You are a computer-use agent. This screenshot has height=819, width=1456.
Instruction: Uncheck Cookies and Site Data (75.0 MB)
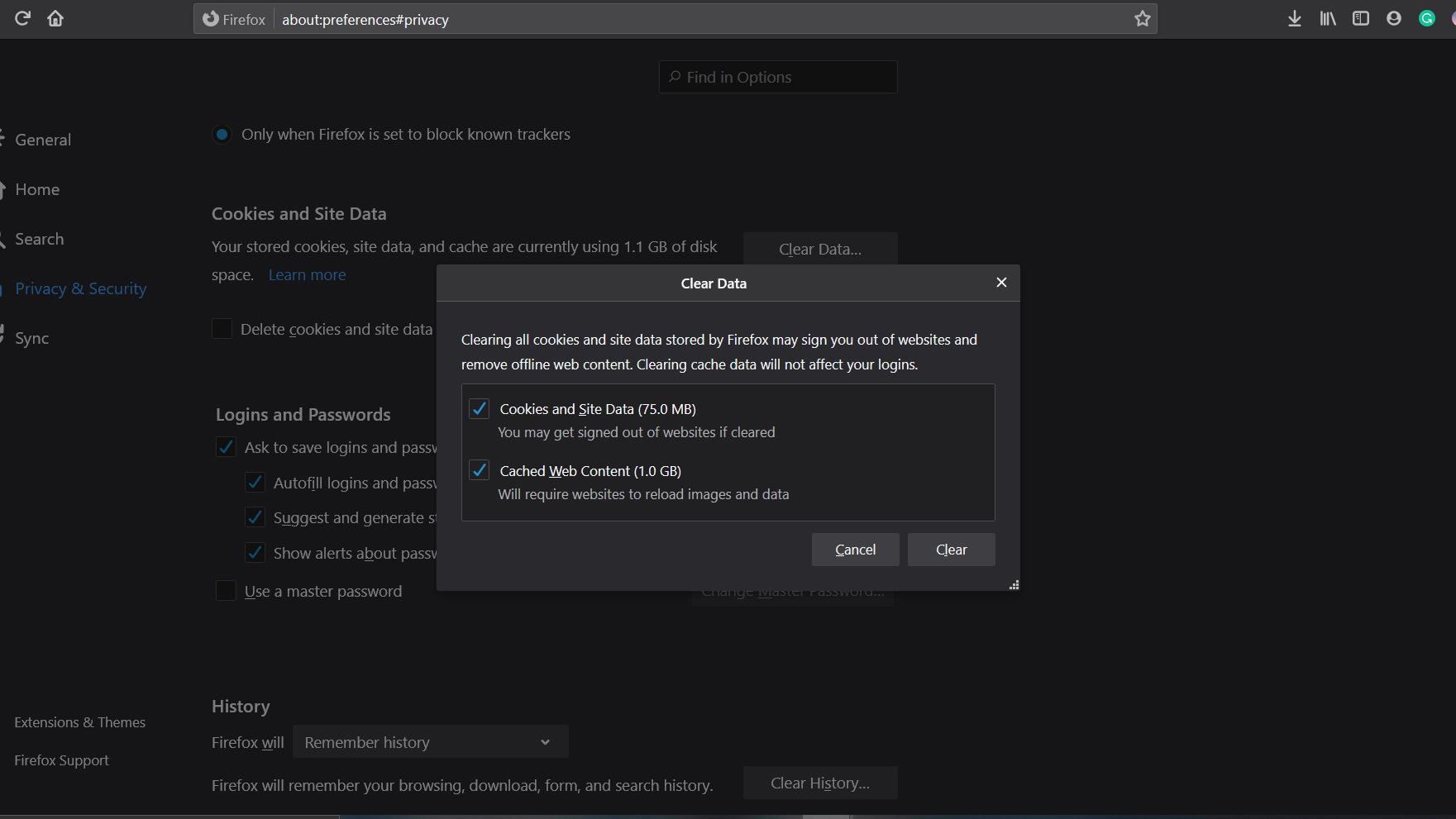click(480, 408)
